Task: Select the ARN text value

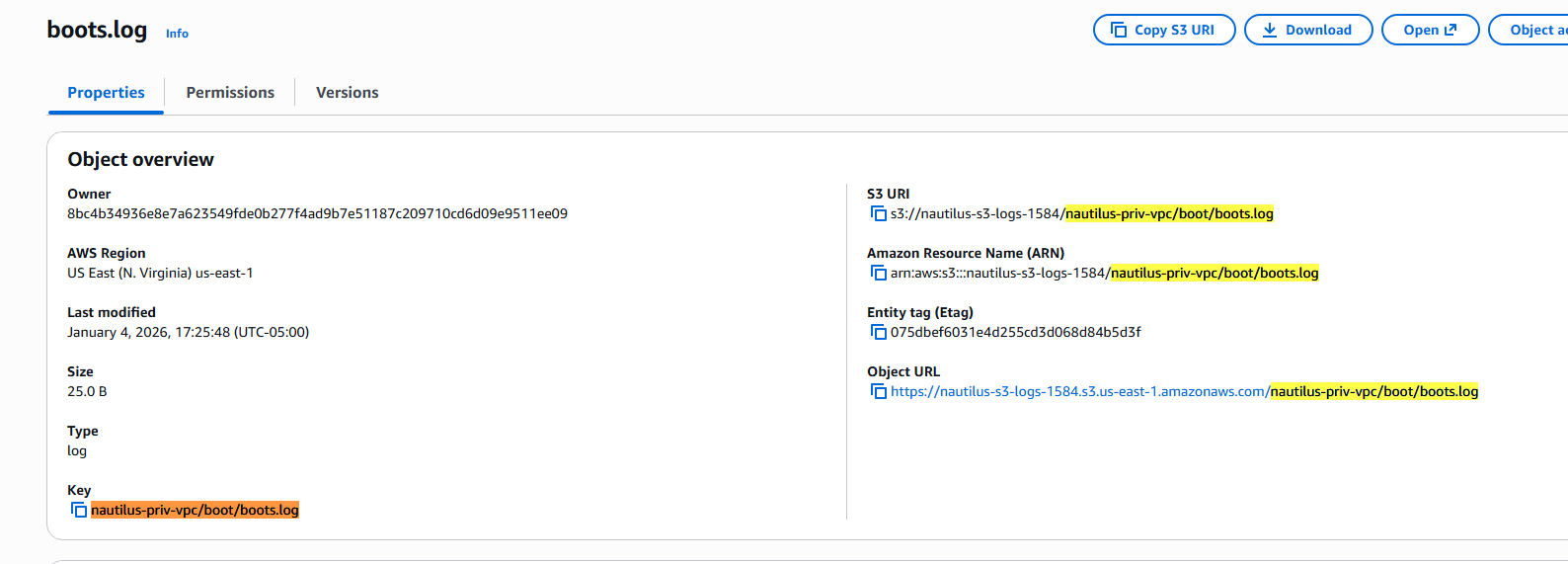Action: tap(1104, 273)
